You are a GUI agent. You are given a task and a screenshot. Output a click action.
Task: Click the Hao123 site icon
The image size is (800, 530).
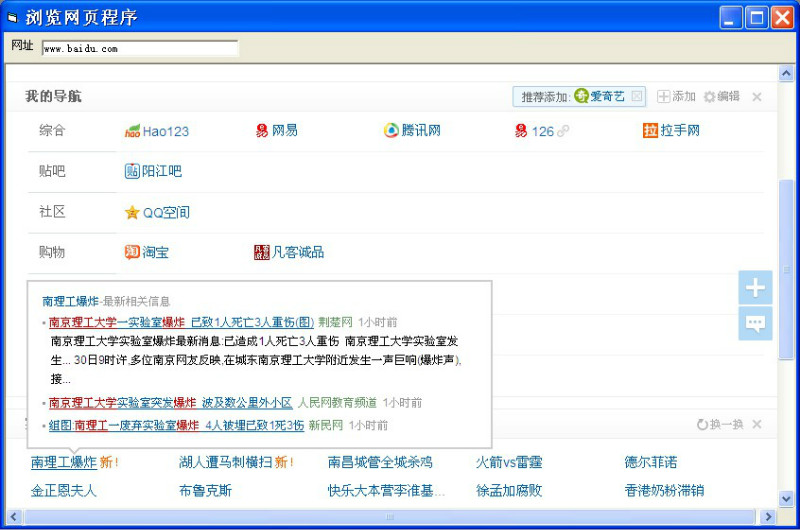(132, 131)
